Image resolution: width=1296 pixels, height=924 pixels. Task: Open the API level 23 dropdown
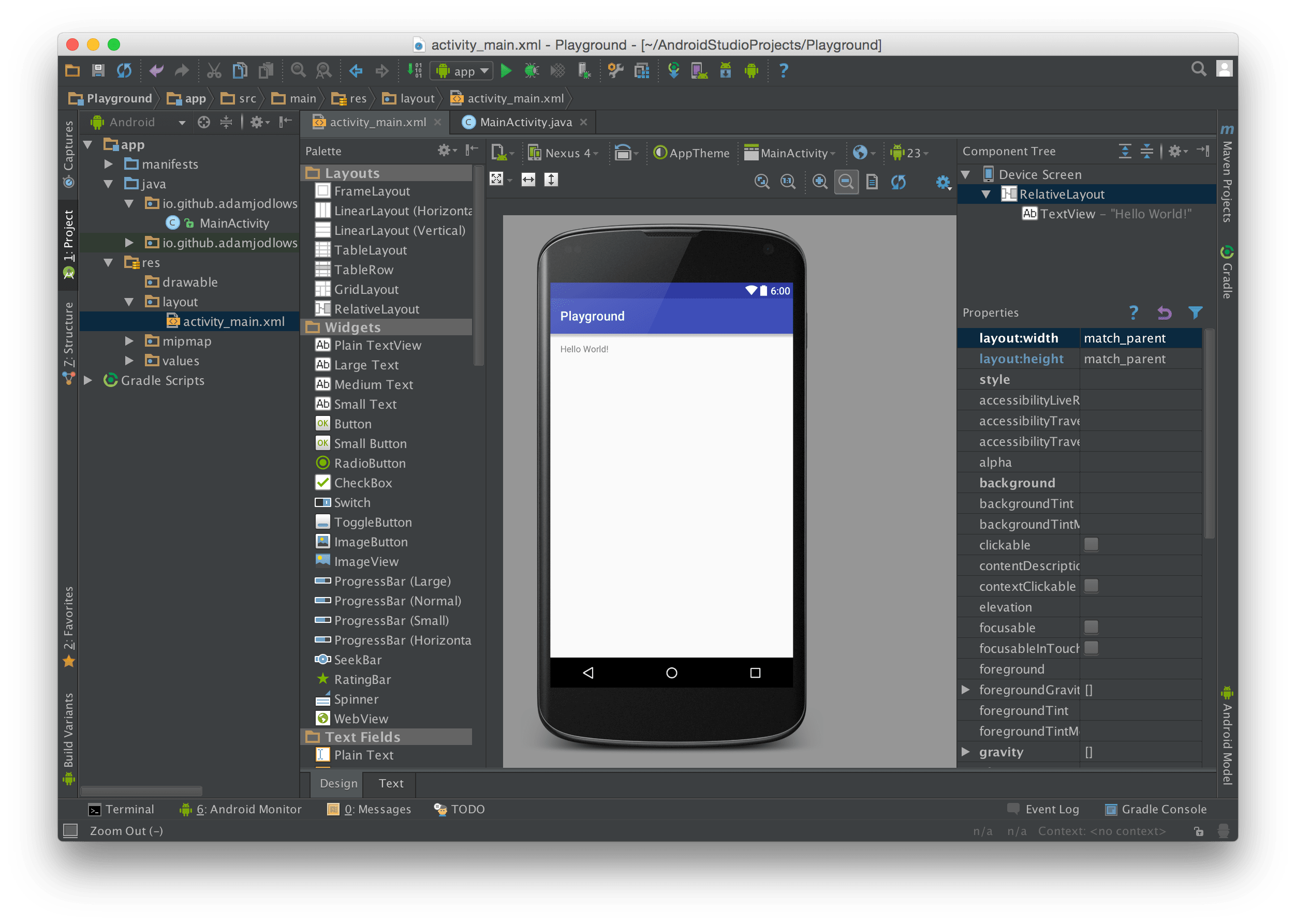(909, 153)
